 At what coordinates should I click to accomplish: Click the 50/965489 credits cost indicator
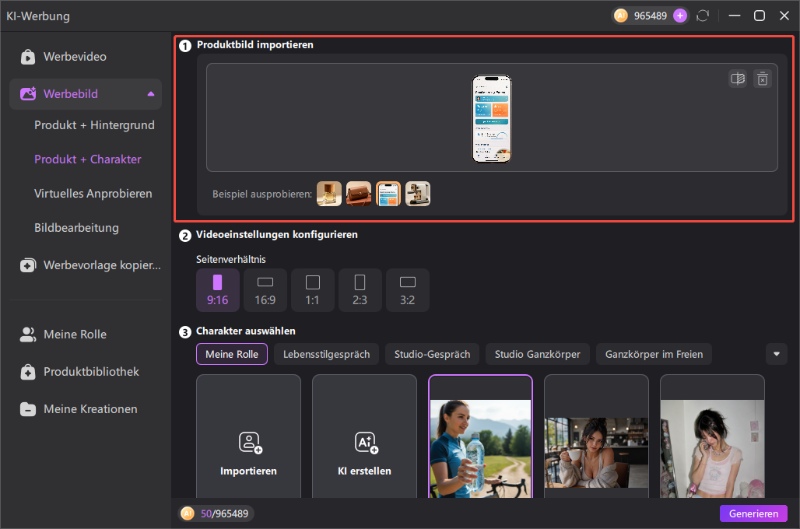point(216,514)
